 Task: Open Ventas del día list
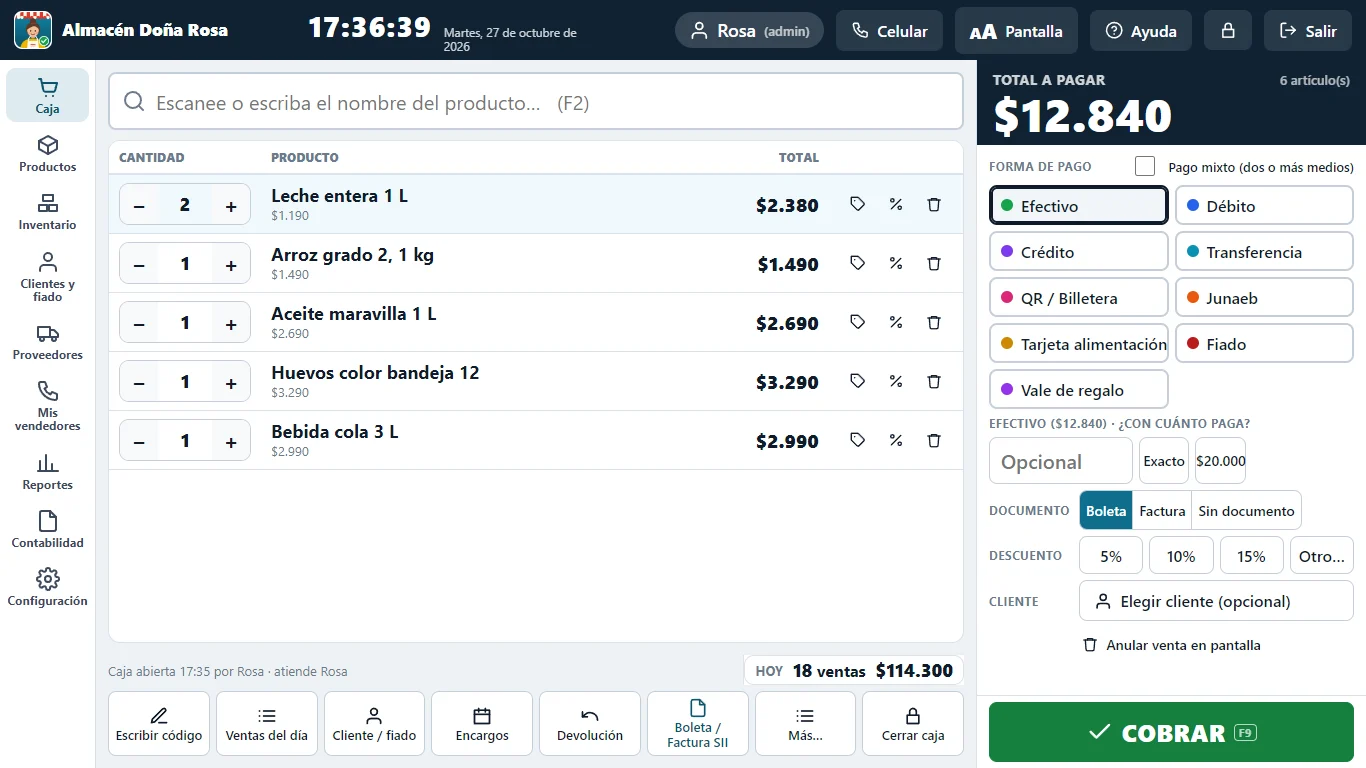[267, 724]
